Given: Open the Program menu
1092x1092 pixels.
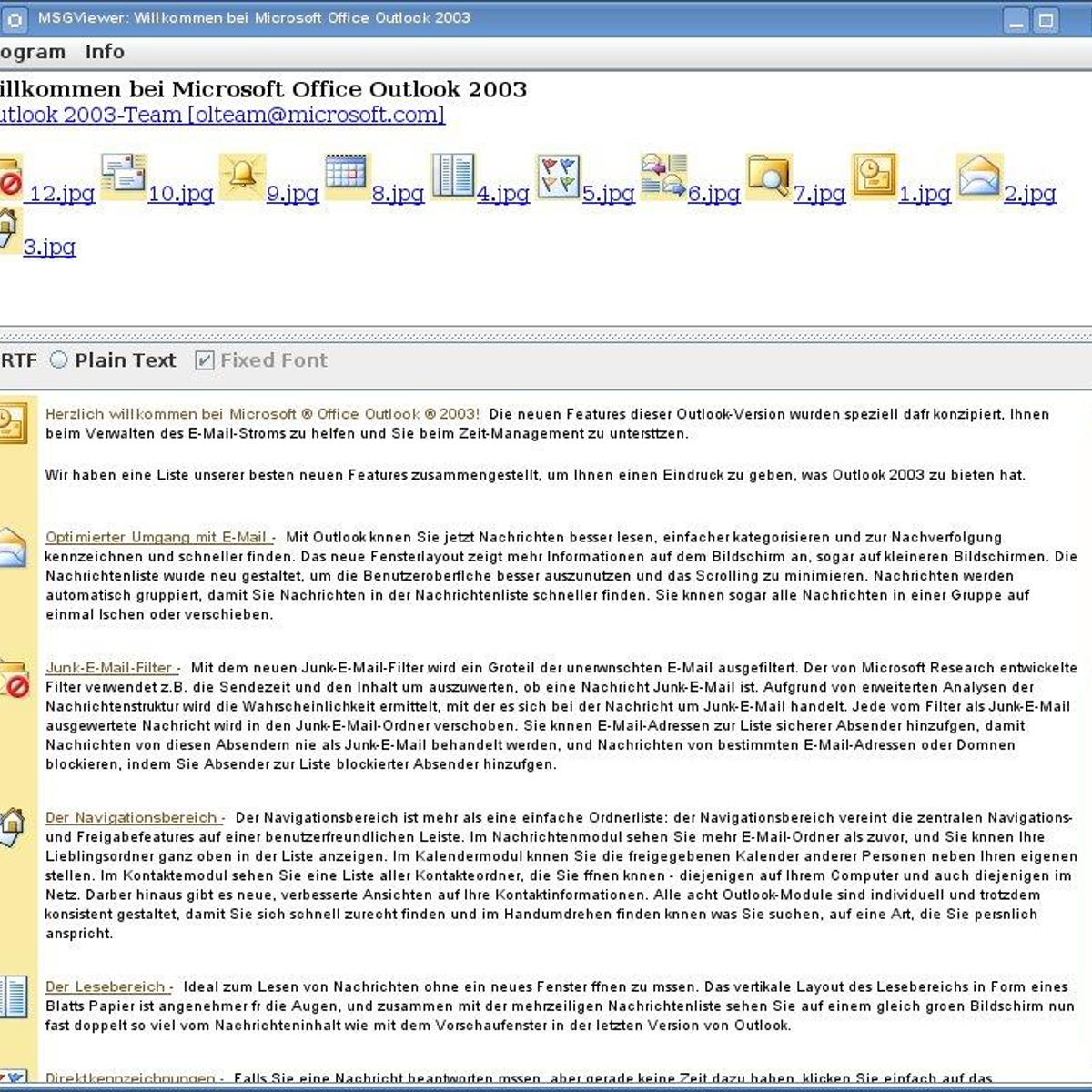Looking at the screenshot, I should 33,52.
